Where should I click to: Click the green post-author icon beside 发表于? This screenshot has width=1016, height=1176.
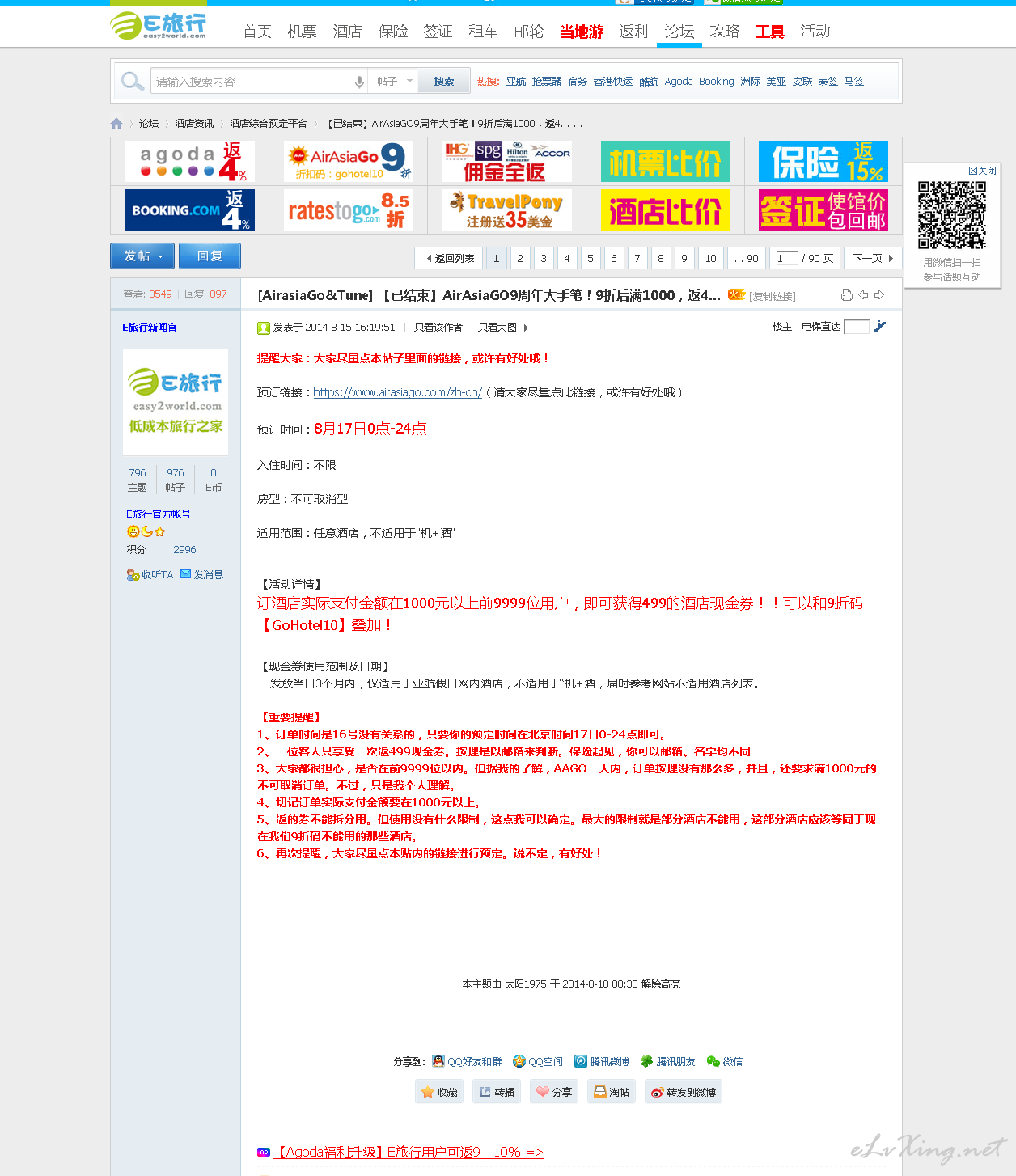264,328
